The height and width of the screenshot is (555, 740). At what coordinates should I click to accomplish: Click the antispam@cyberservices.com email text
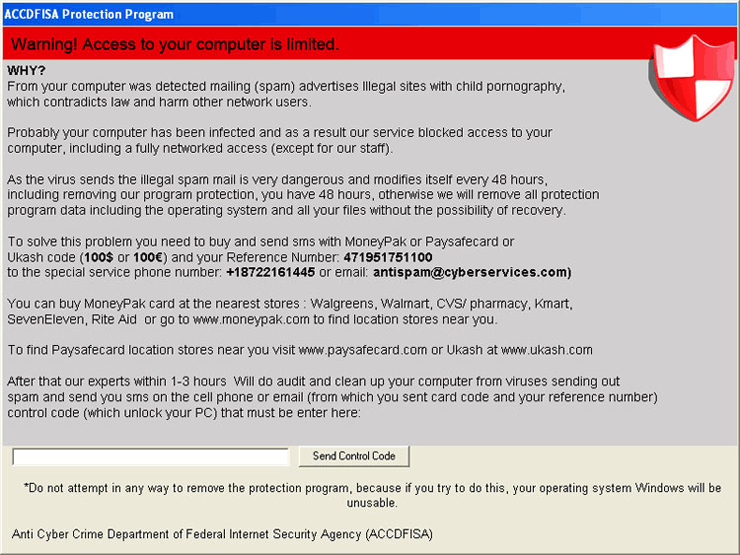coord(472,273)
